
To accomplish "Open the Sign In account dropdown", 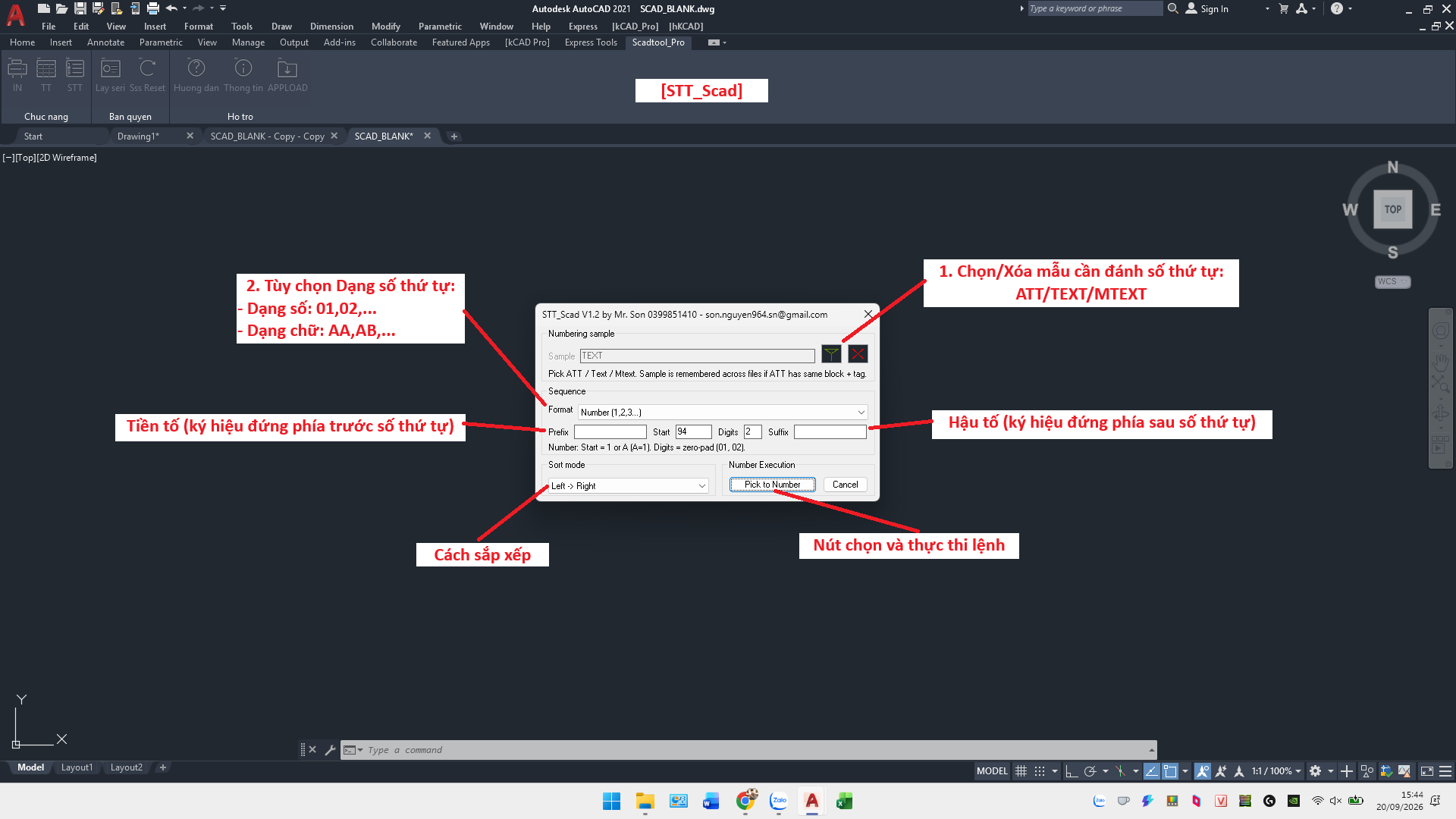I will pyautogui.click(x=1267, y=8).
